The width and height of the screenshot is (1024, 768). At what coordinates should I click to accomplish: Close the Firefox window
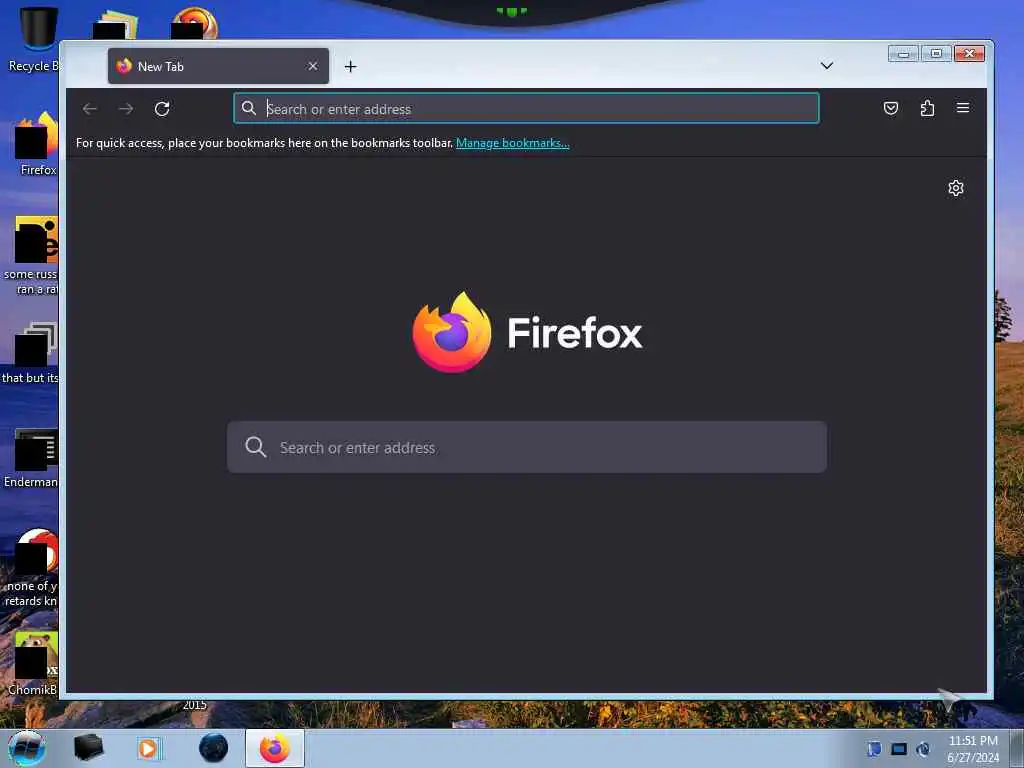click(969, 54)
